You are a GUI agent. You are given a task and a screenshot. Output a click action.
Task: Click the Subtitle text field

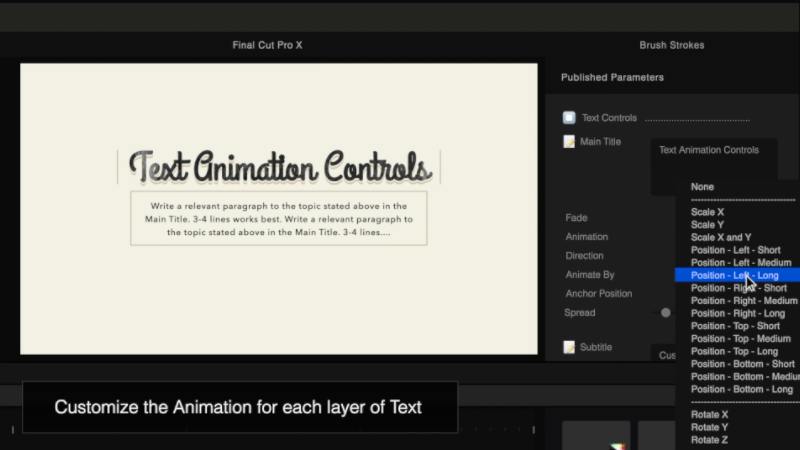[x=663, y=355]
